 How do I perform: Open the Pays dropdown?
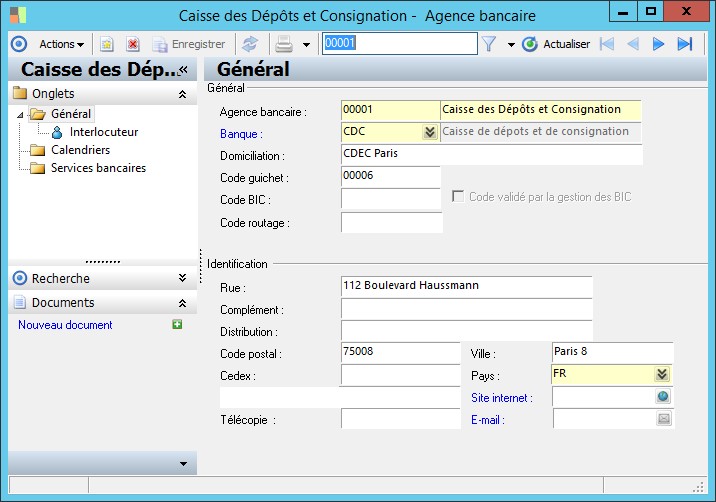point(662,374)
